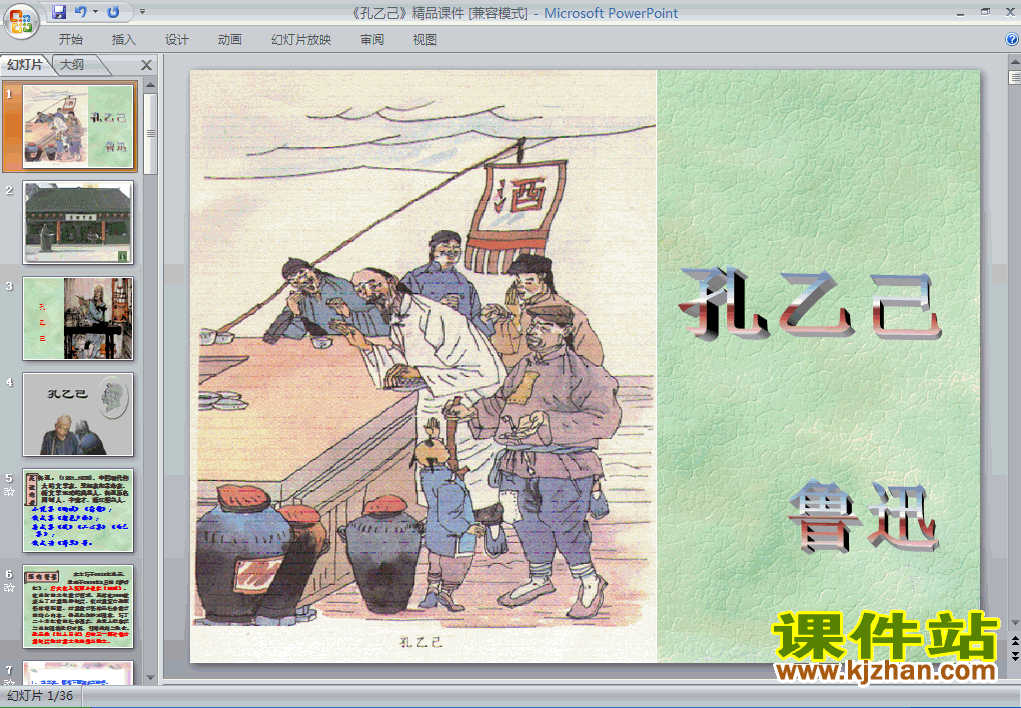Click thumbnail pane scroll down arrow
Image resolution: width=1021 pixels, height=708 pixels.
[x=151, y=678]
